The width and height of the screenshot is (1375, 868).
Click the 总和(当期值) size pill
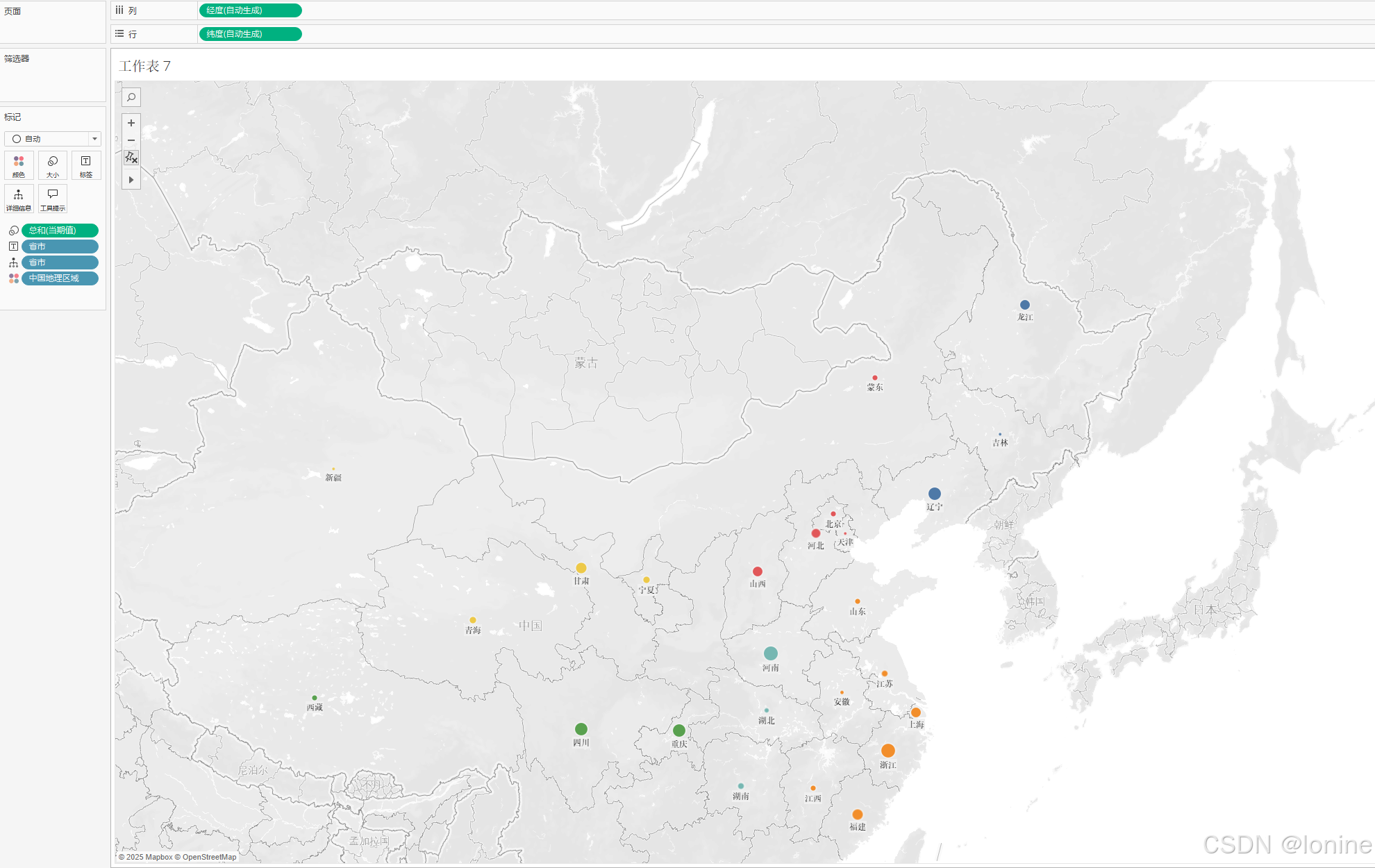(60, 231)
